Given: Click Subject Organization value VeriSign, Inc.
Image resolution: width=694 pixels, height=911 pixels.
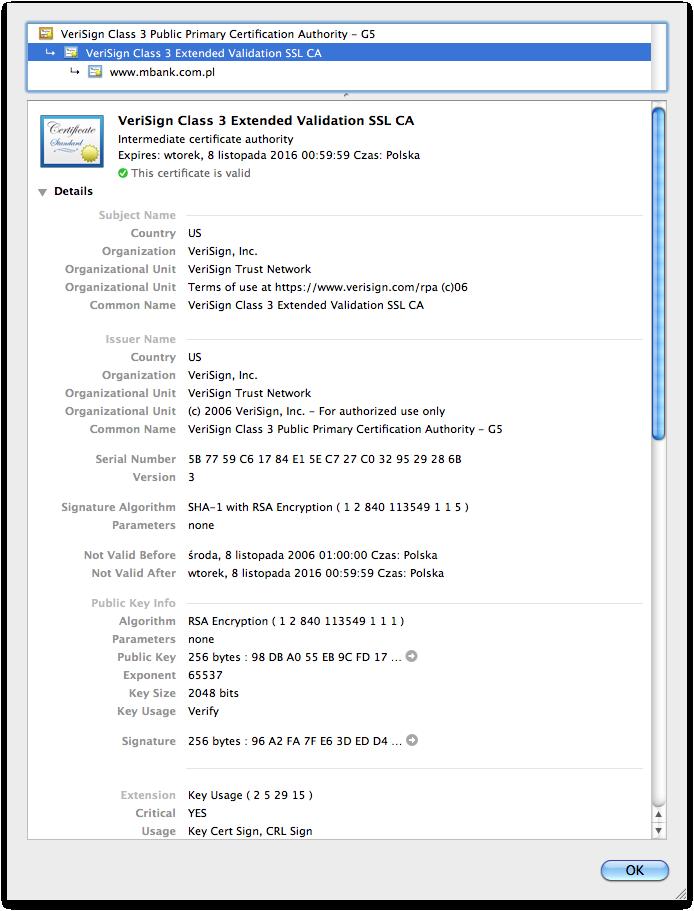Looking at the screenshot, I should coord(222,251).
